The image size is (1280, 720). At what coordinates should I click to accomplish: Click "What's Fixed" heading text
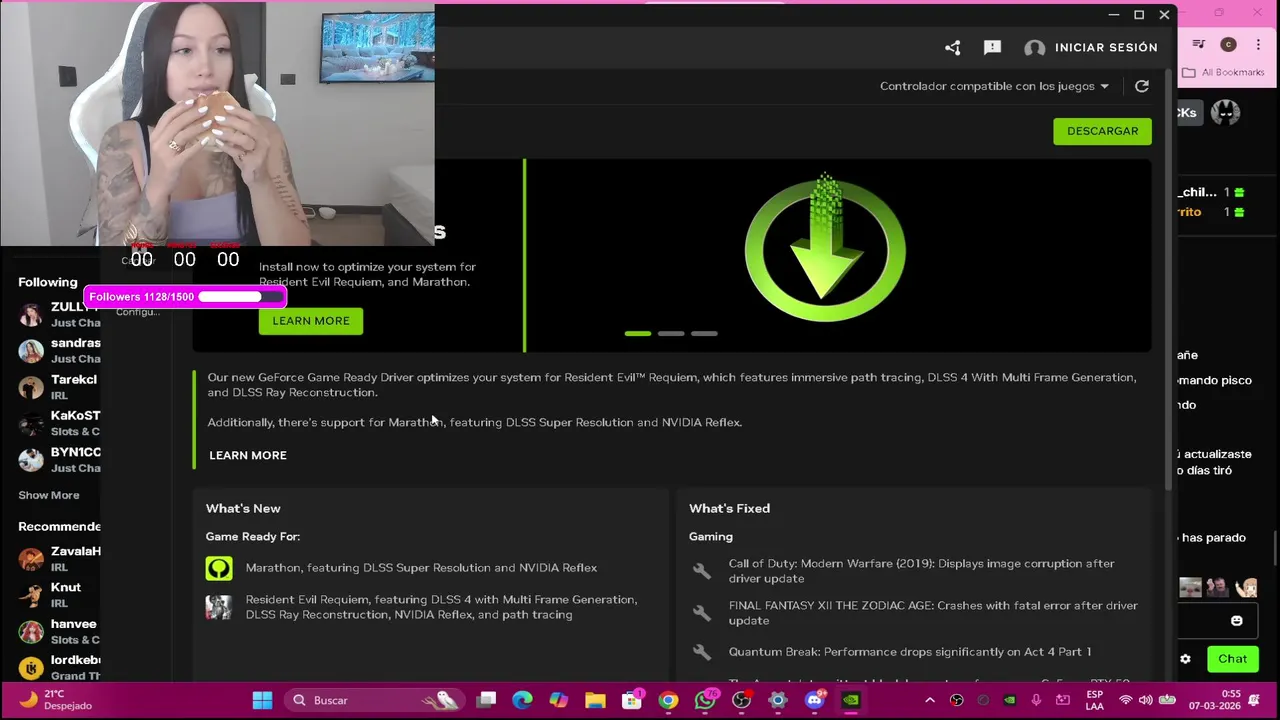coord(729,508)
